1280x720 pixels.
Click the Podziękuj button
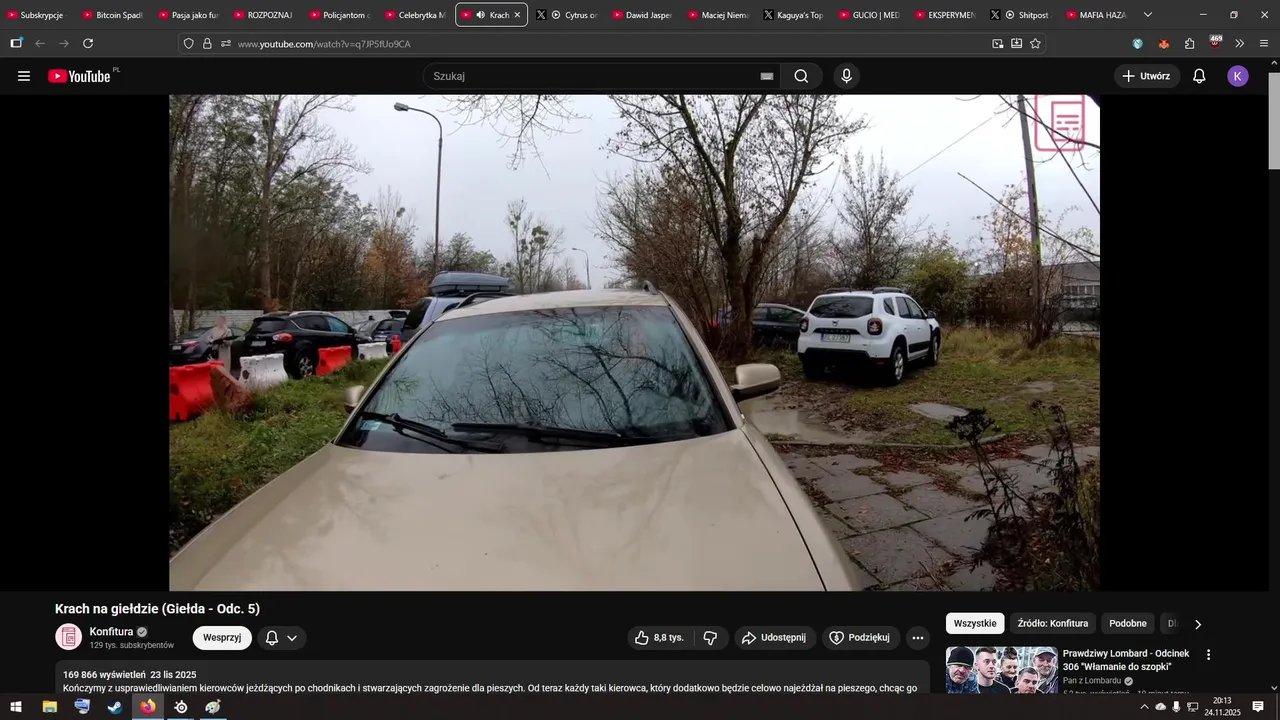pos(859,638)
